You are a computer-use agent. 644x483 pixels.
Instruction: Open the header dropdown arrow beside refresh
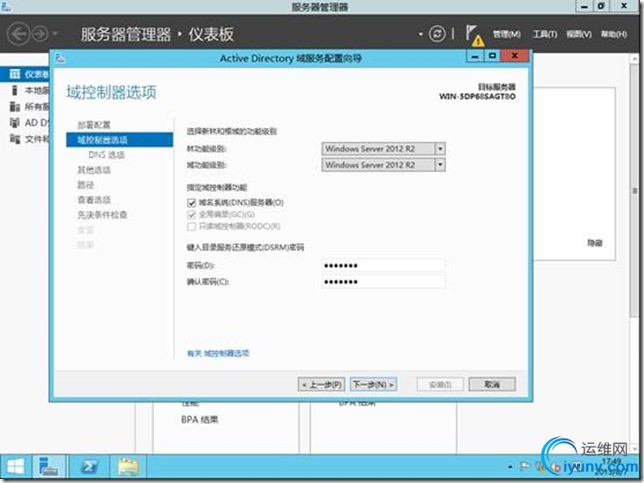421,34
